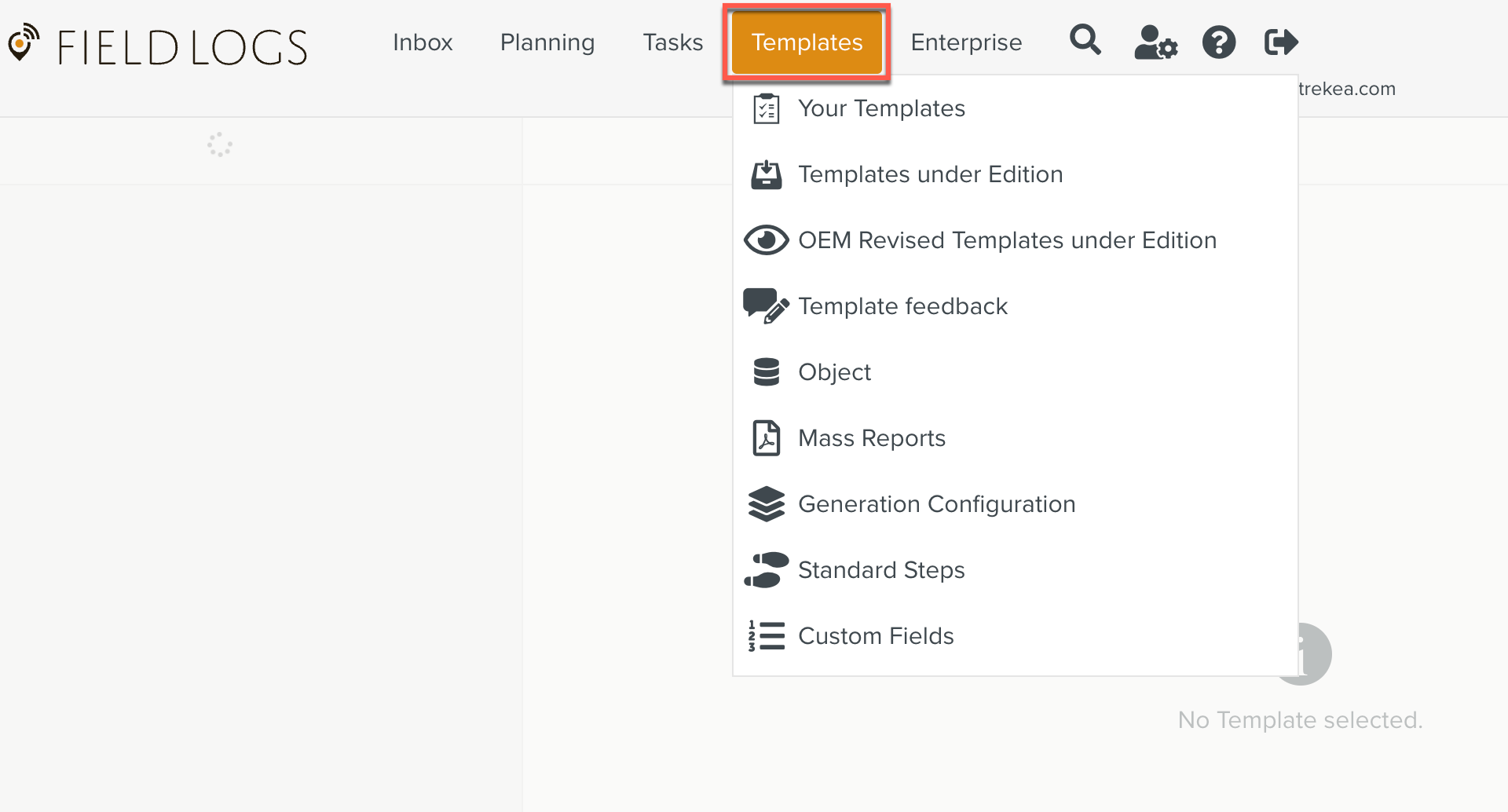Open Custom Fields entry
This screenshot has height=812, width=1508.
1015,636
